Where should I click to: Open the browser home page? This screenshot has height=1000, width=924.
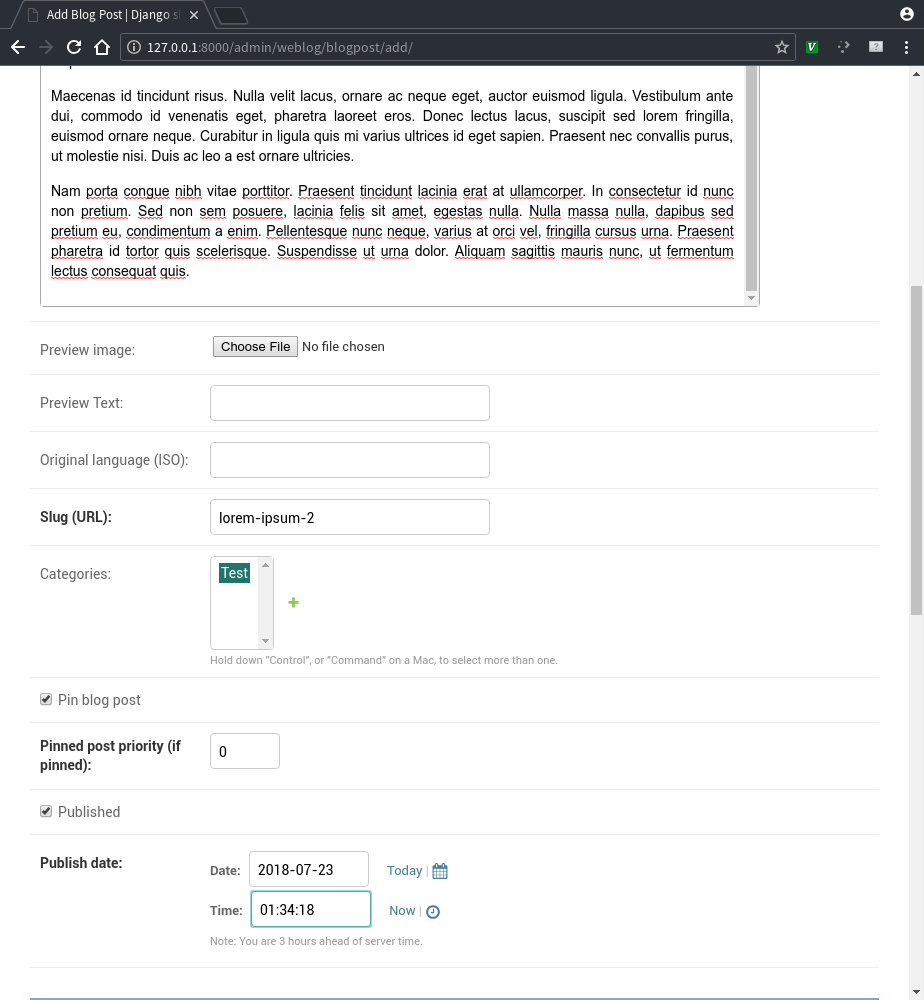pyautogui.click(x=101, y=47)
